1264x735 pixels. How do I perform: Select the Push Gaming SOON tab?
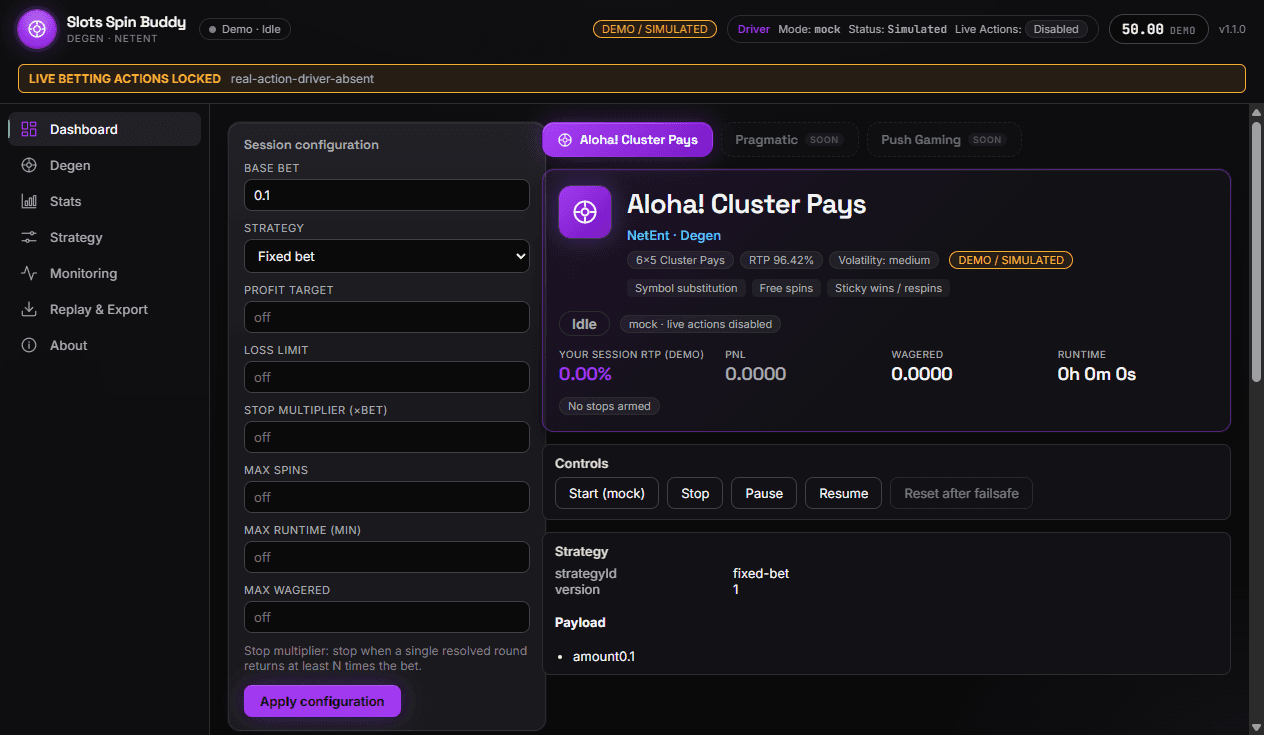944,140
